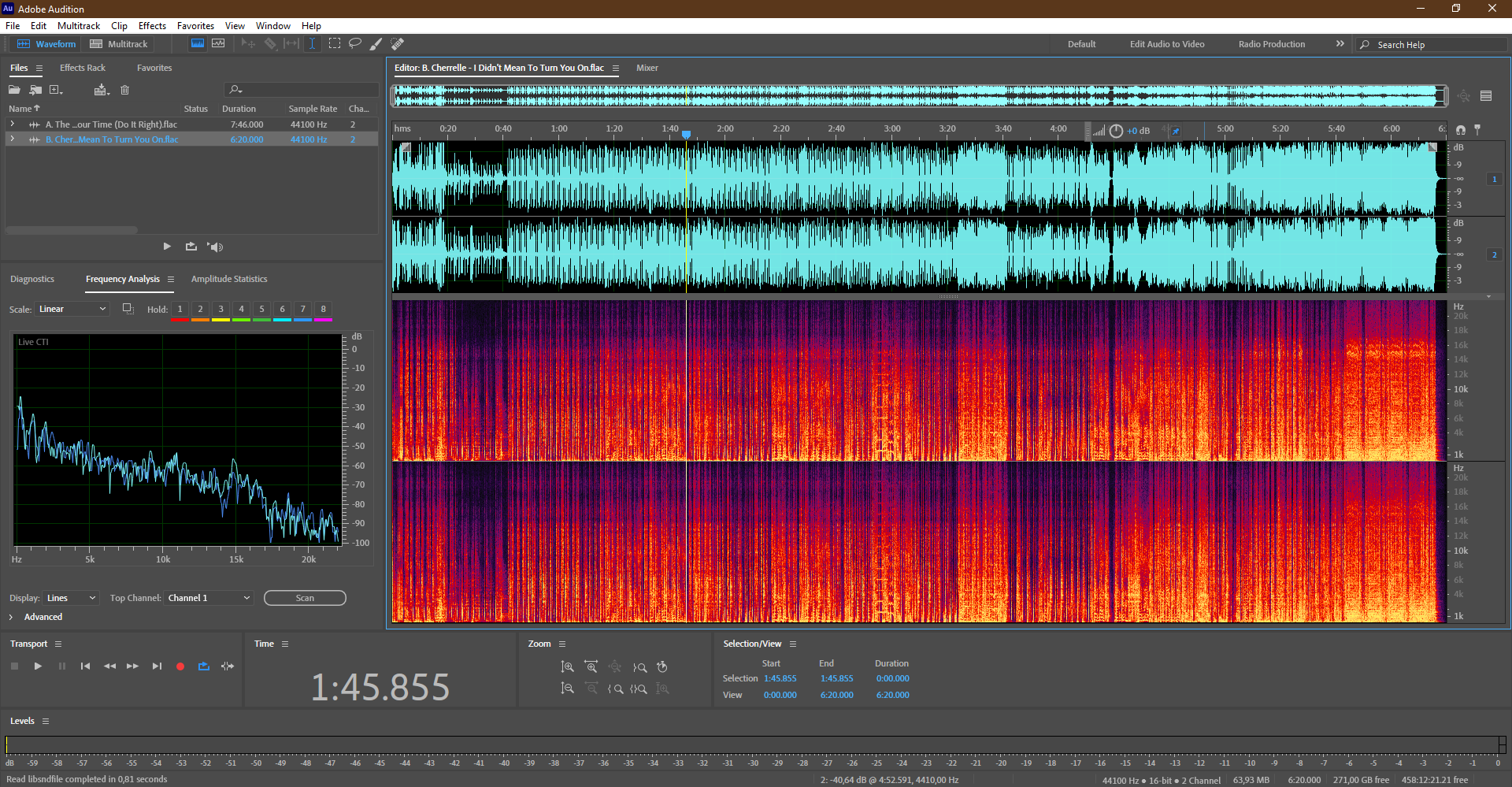The height and width of the screenshot is (787, 1512).
Task: Open the workspace overflow chevron
Action: click(1340, 44)
